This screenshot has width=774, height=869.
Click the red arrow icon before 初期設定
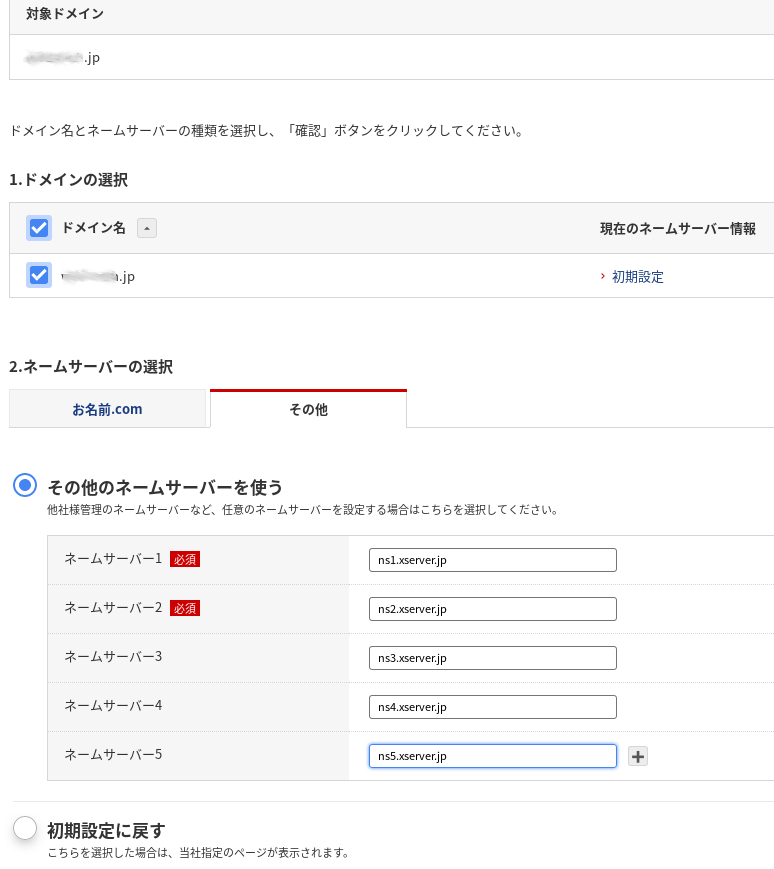(603, 277)
